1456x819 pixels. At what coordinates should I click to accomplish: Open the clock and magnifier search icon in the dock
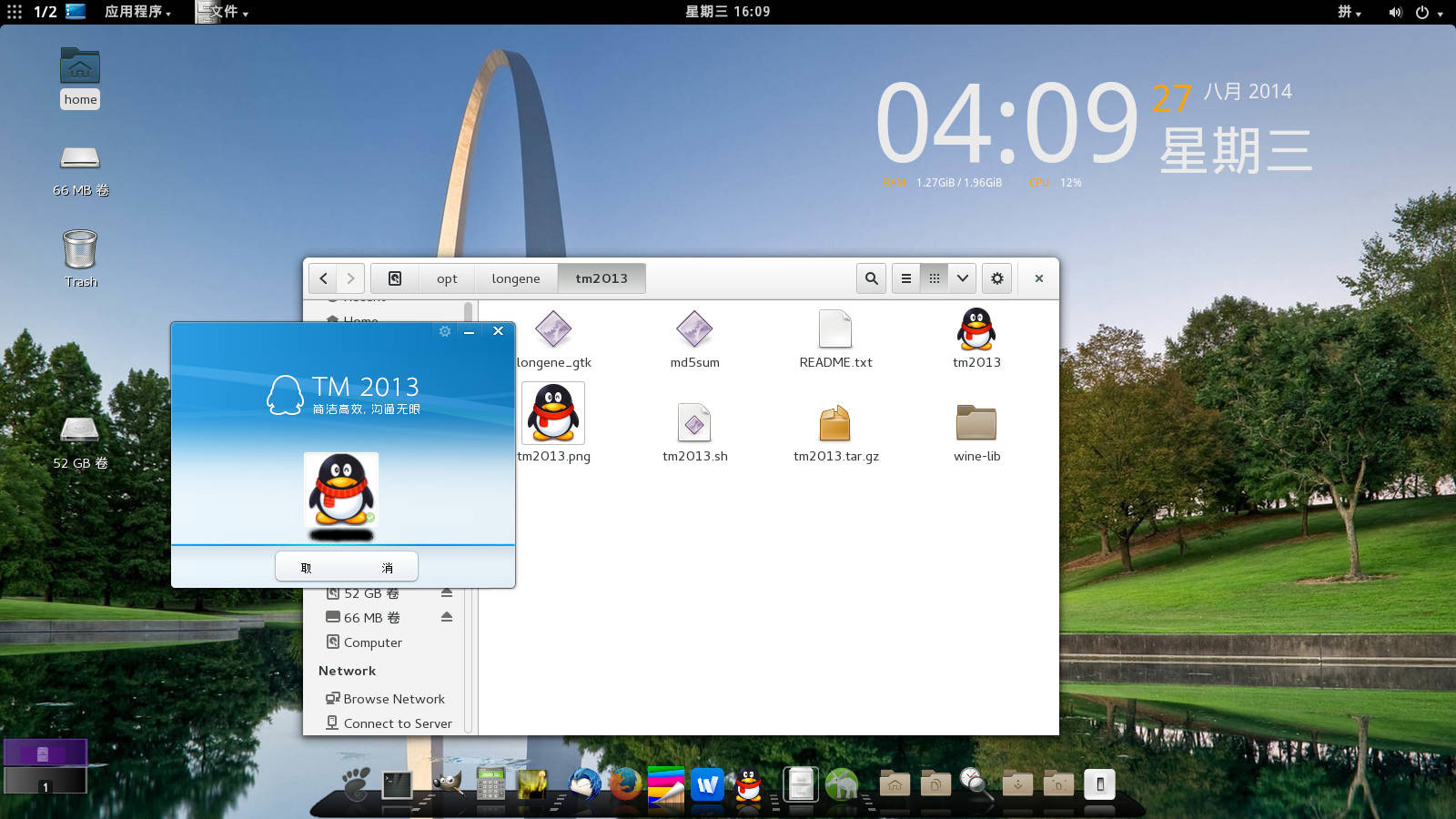click(x=976, y=784)
